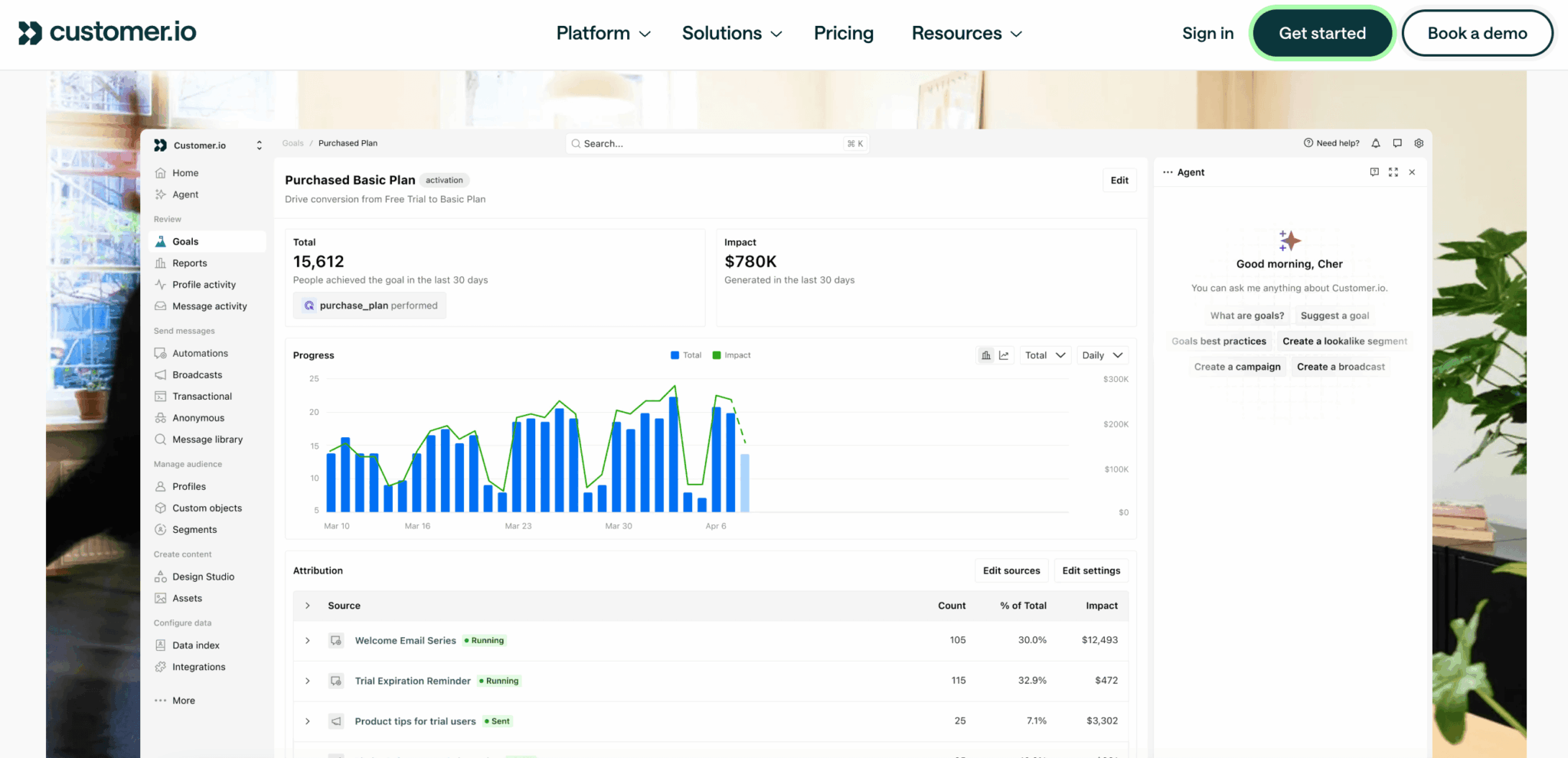
Task: Open Agent panel three-dots menu
Action: pos(1168,172)
